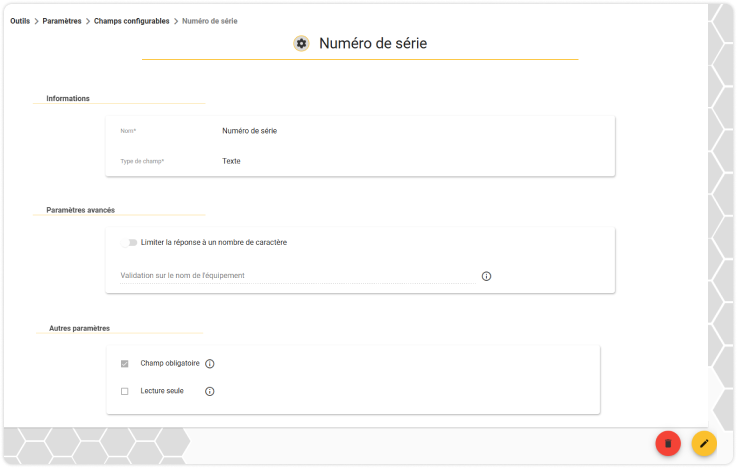
Task: Open info icon next to Validation field
Action: click(x=486, y=276)
